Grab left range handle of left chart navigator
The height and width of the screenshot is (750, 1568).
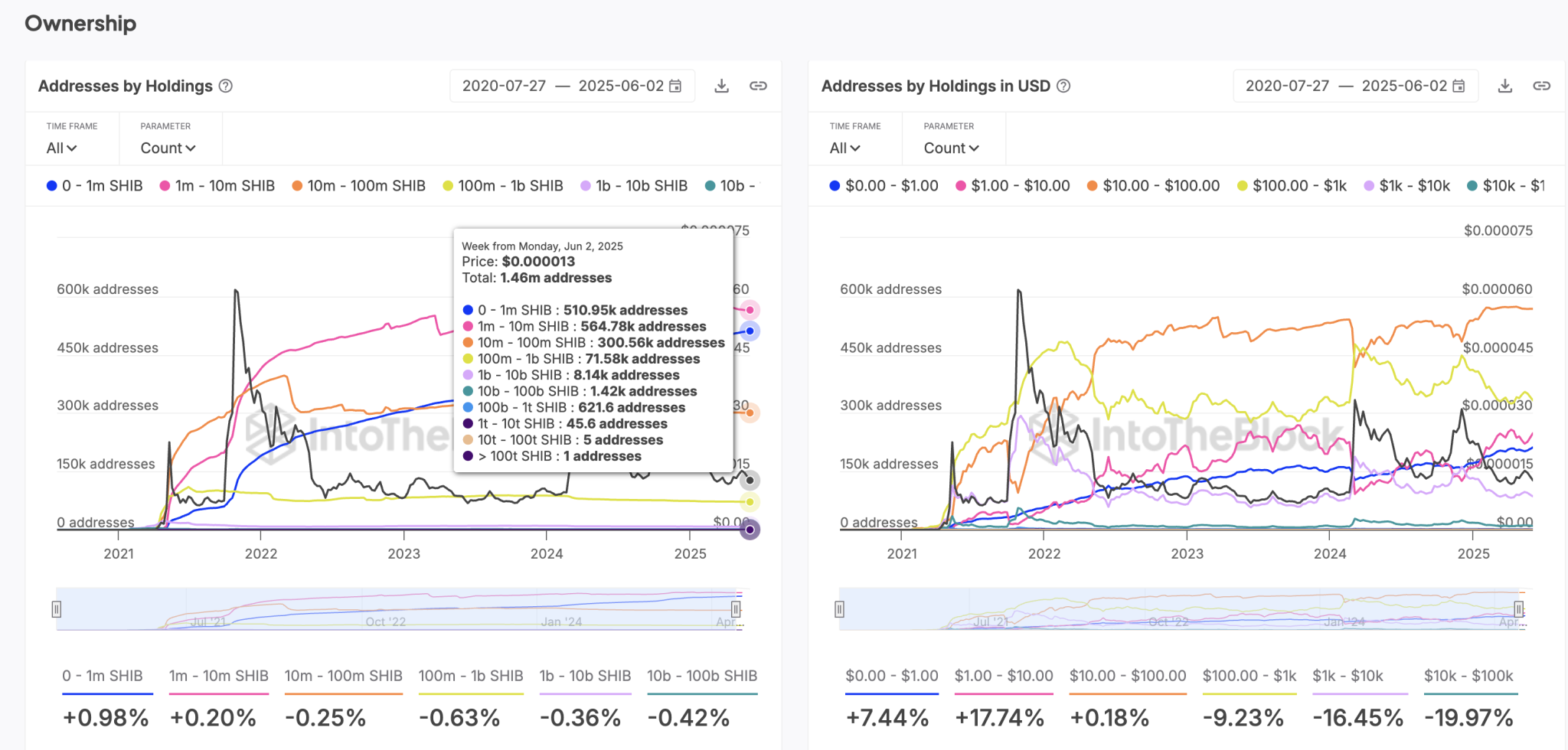click(x=57, y=609)
